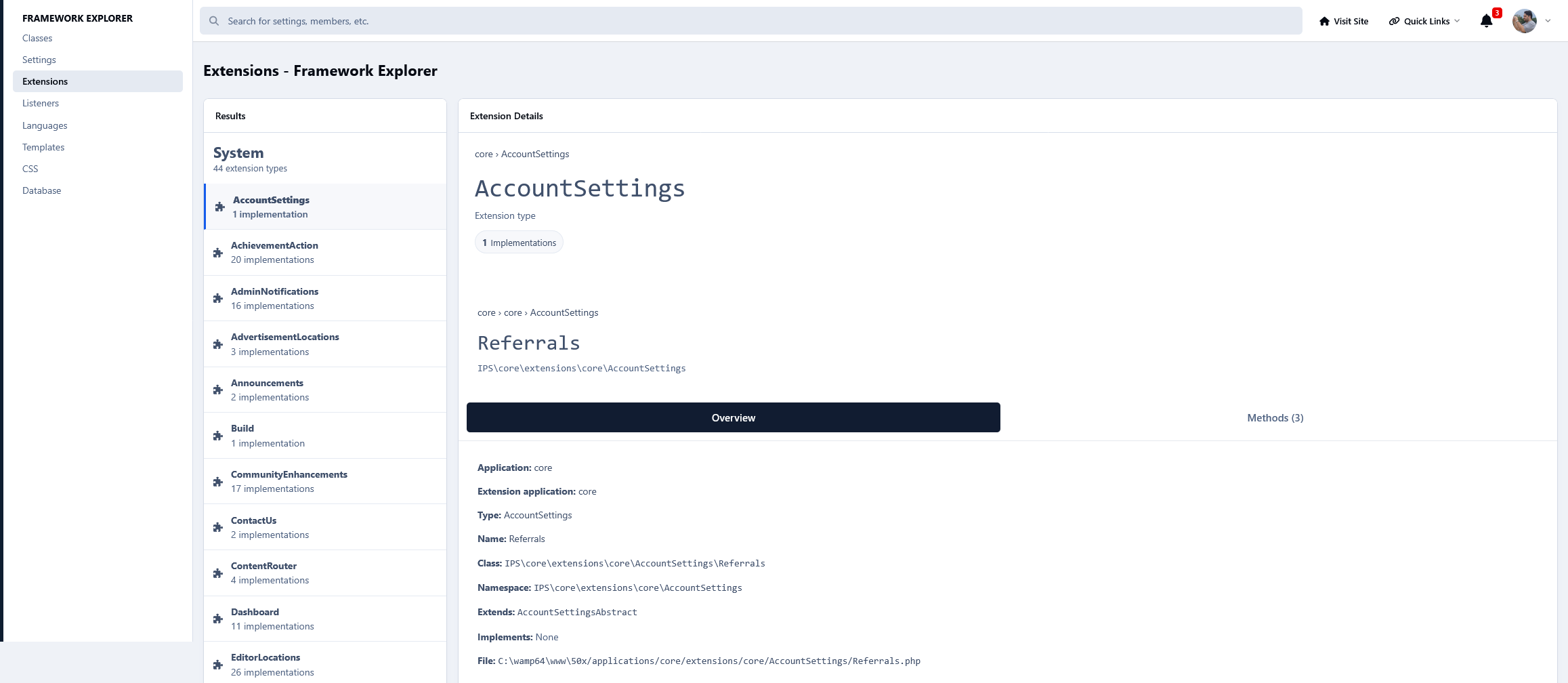Click the Visit Site home icon
This screenshot has width=1568, height=683.
click(1324, 21)
